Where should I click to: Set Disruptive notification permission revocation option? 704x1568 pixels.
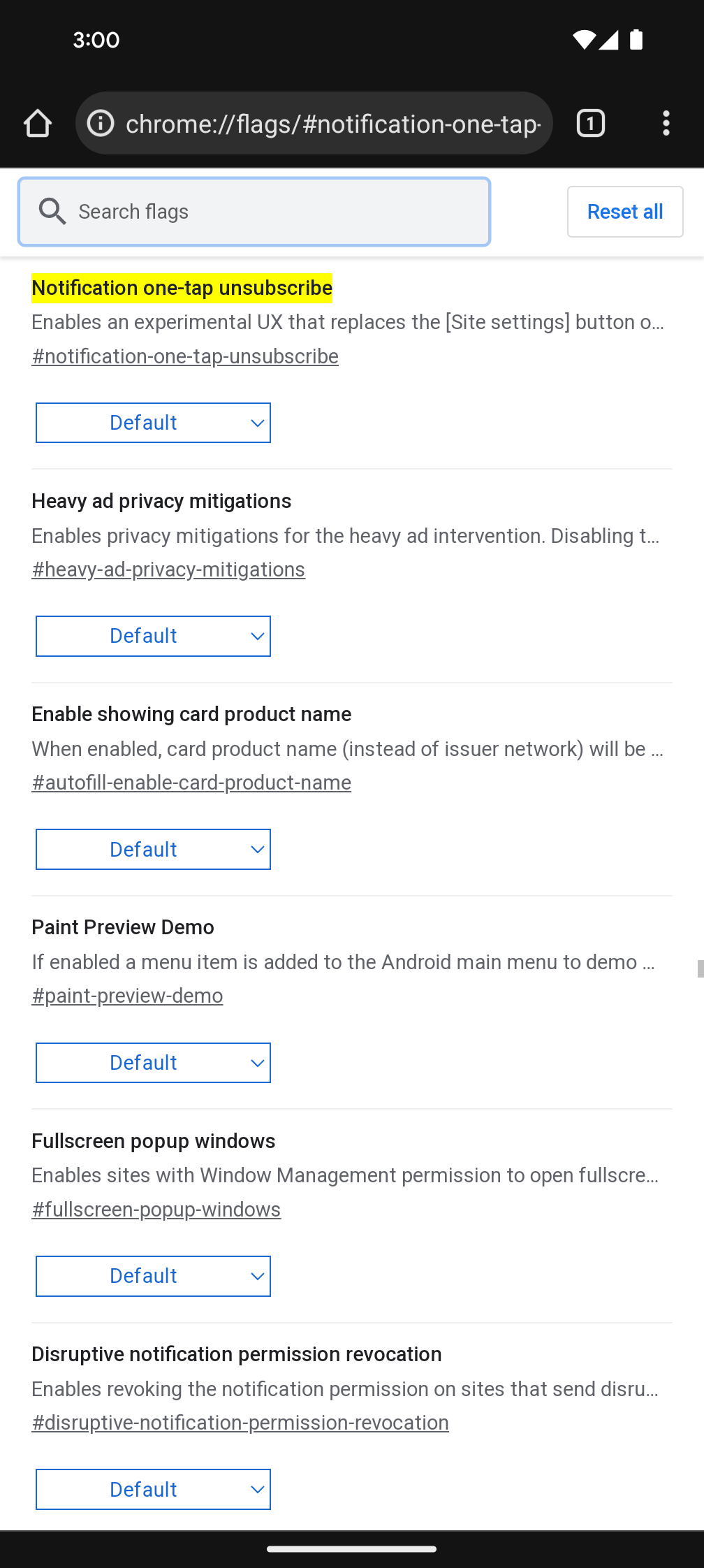153,1489
